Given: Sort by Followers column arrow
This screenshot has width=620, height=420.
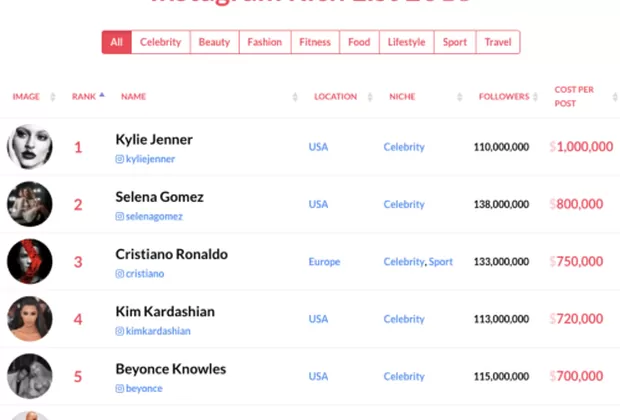Looking at the screenshot, I should click(536, 96).
